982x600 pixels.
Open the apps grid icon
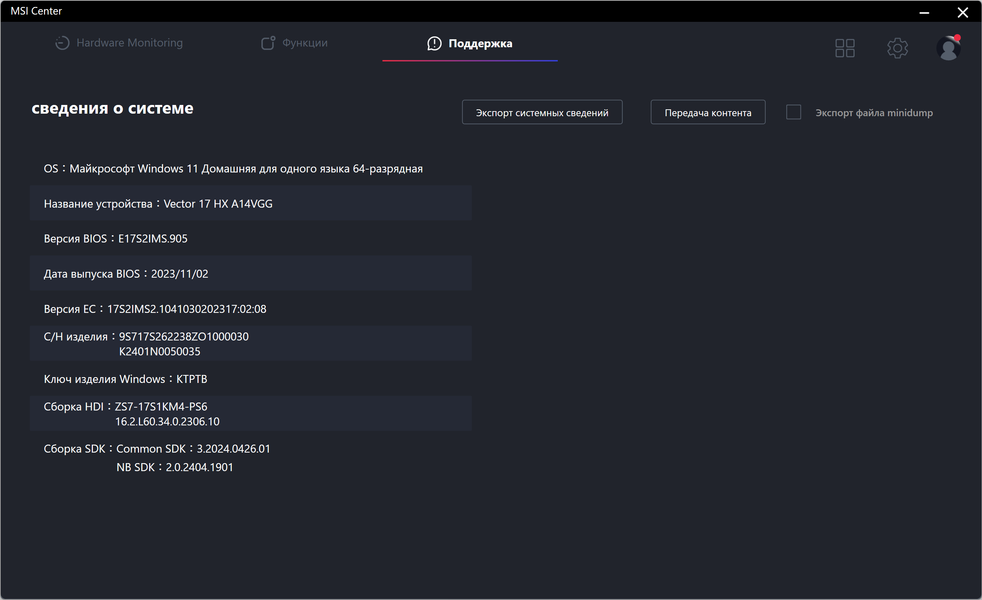[845, 48]
